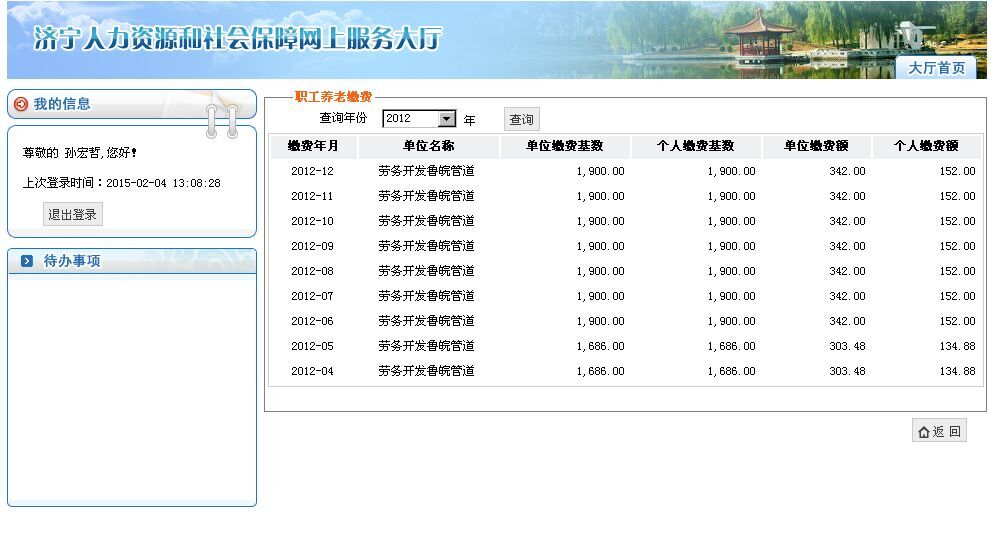Image resolution: width=1003 pixels, height=542 pixels.
Task: Open the 查询年份 year dropdown arrow
Action: (x=446, y=119)
